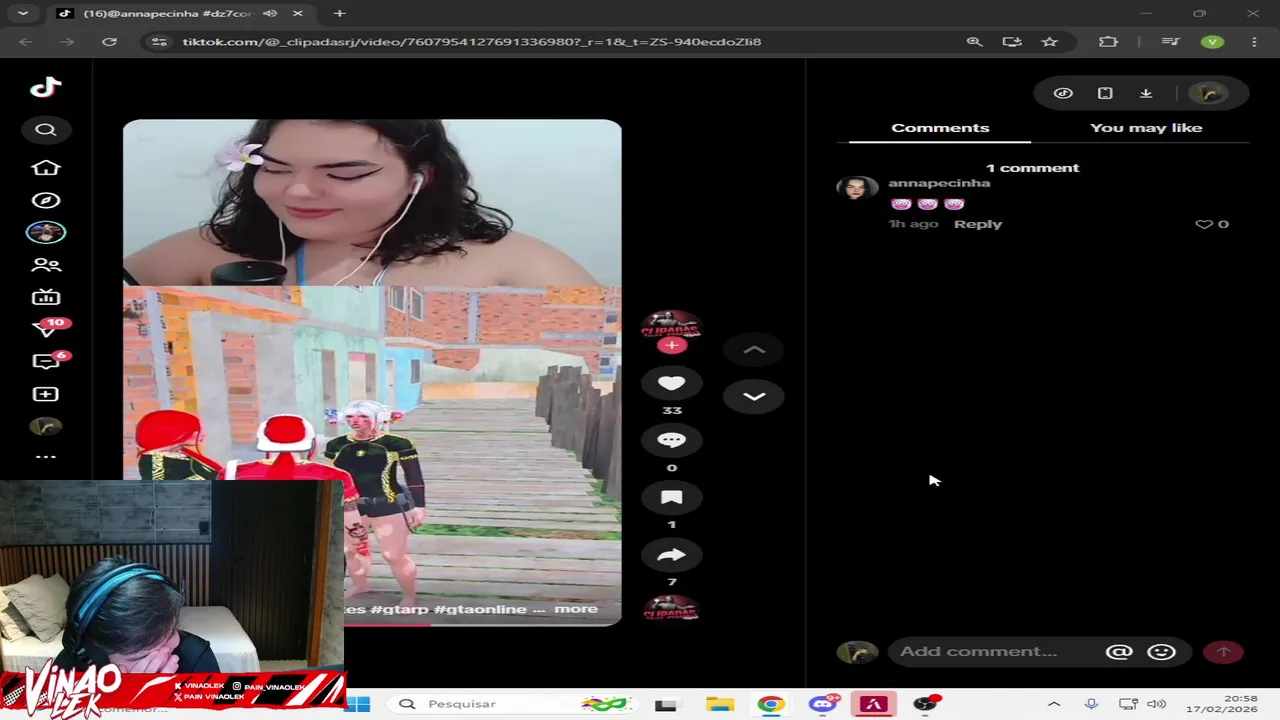The image size is (1280, 720).
Task: Open the annapecinha commenter username
Action: point(939,183)
